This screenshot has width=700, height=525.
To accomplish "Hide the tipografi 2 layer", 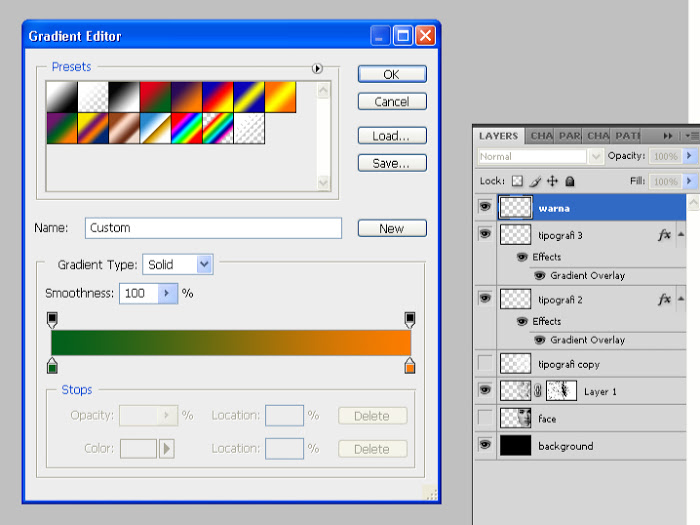I will pyautogui.click(x=485, y=298).
